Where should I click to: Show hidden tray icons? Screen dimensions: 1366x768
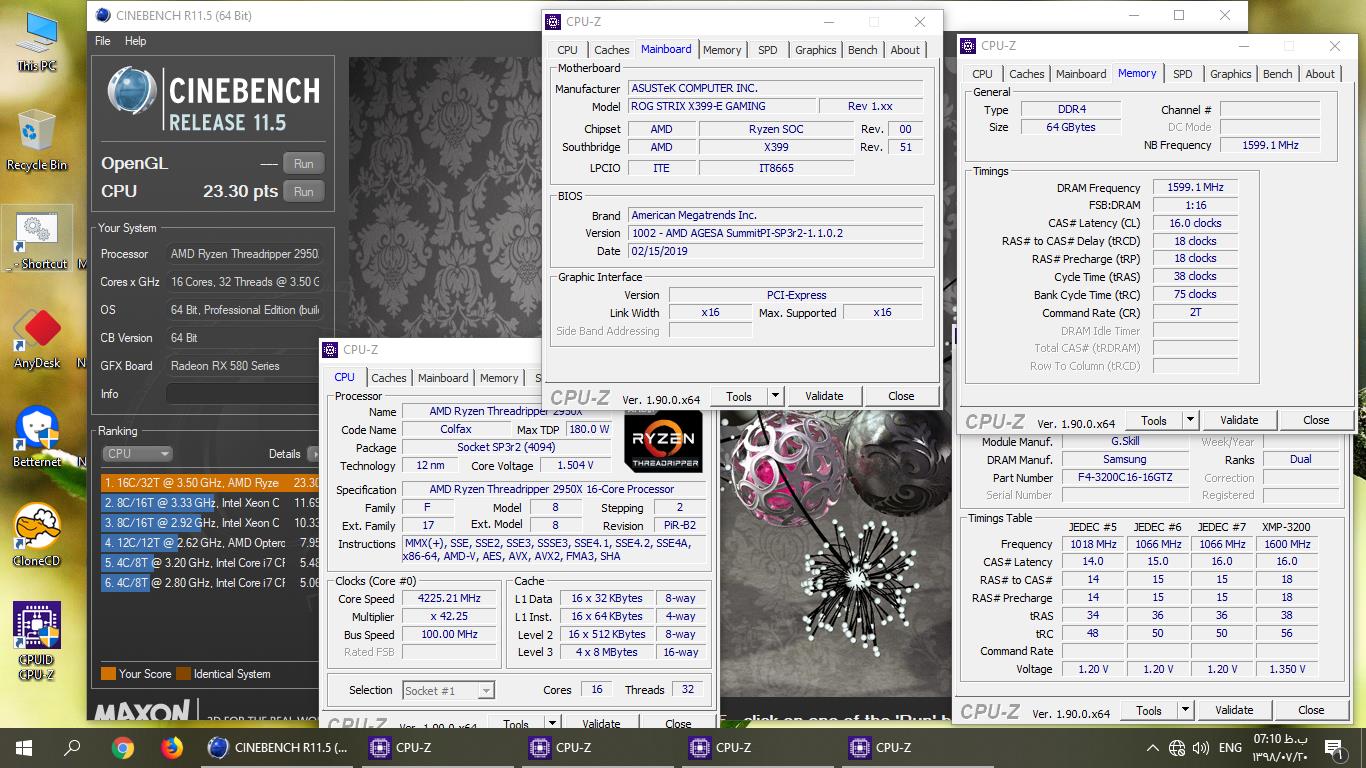tap(1152, 748)
